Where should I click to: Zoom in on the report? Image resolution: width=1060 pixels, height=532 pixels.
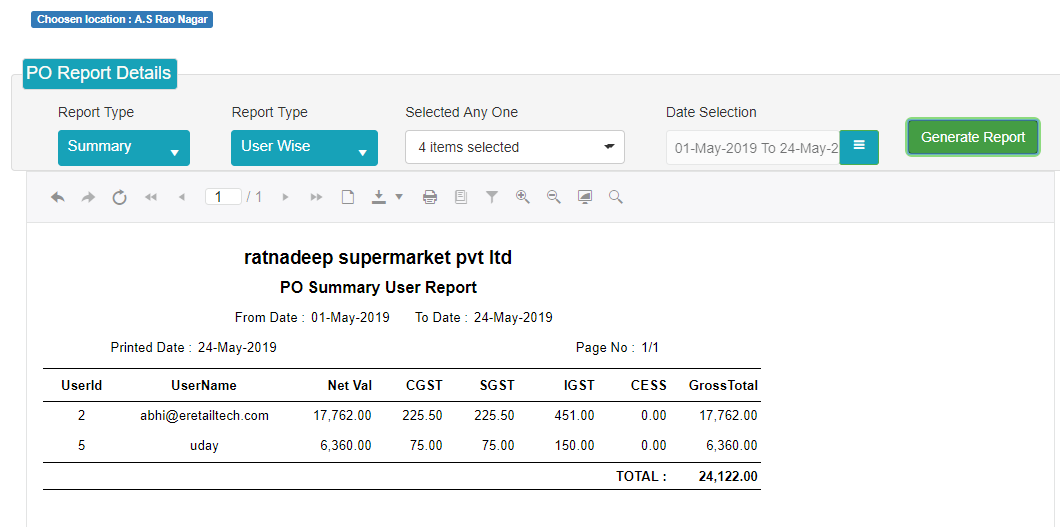(x=523, y=197)
